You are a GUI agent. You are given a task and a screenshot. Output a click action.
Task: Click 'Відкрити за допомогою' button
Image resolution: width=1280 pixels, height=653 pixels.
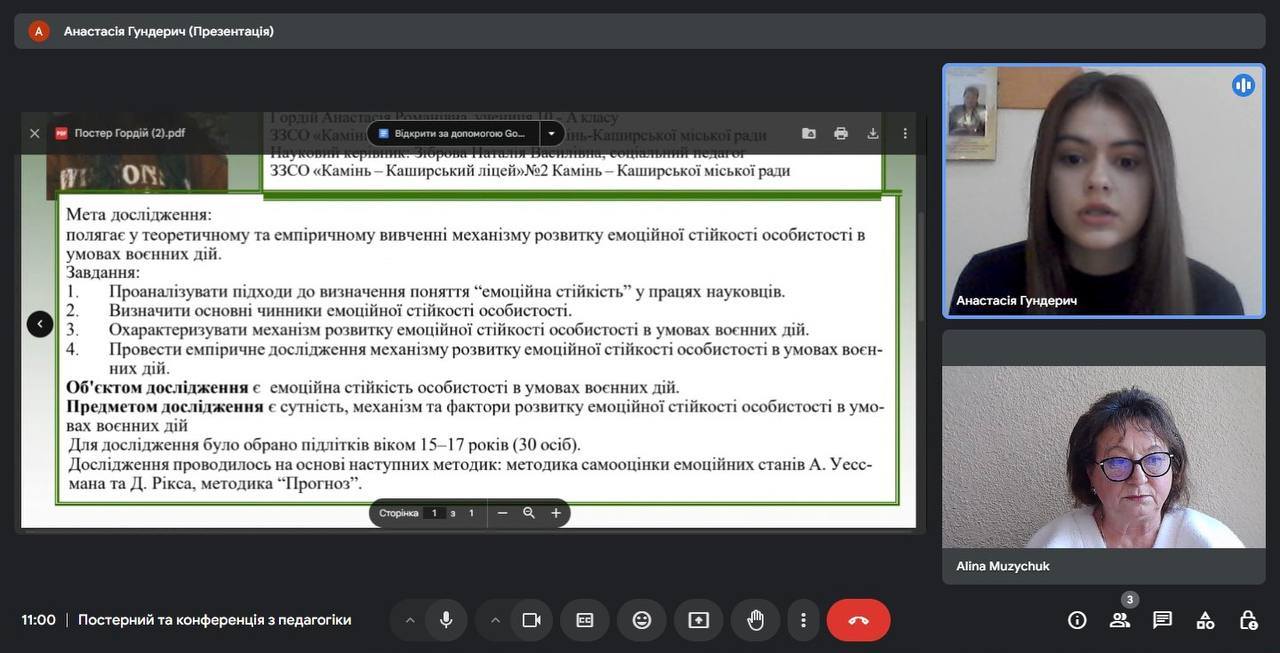pyautogui.click(x=453, y=133)
